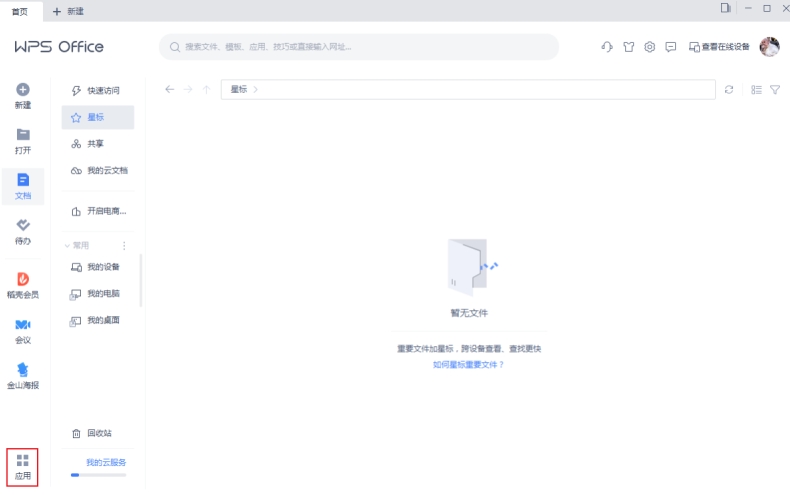Open 常用 section more options dots

pyautogui.click(x=124, y=245)
